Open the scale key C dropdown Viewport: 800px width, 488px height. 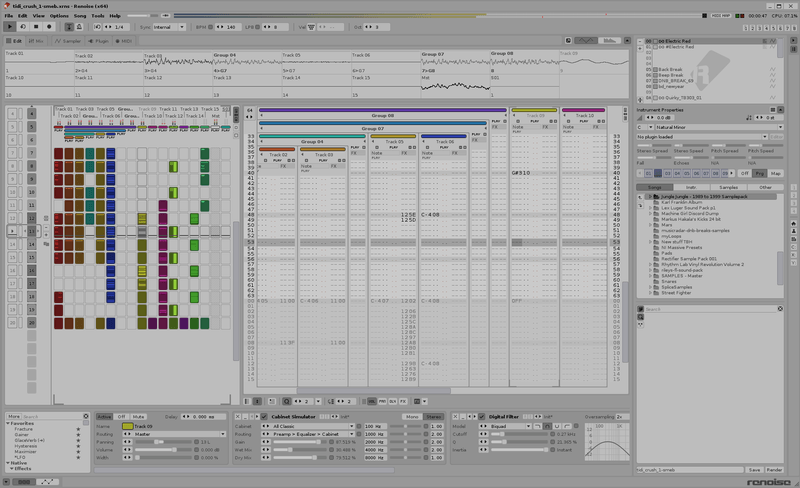pyautogui.click(x=645, y=127)
